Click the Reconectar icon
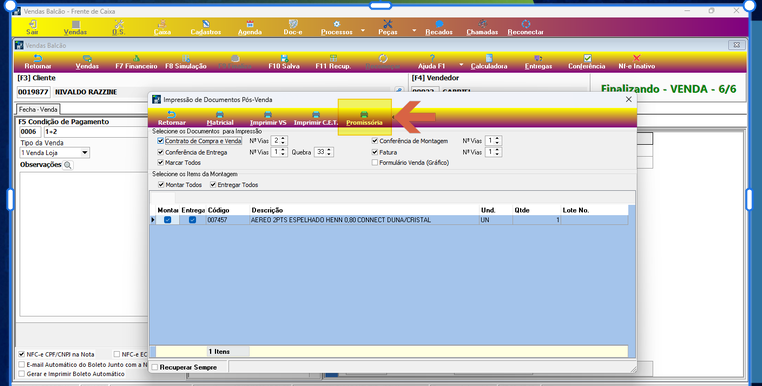This screenshot has width=762, height=386. click(525, 27)
